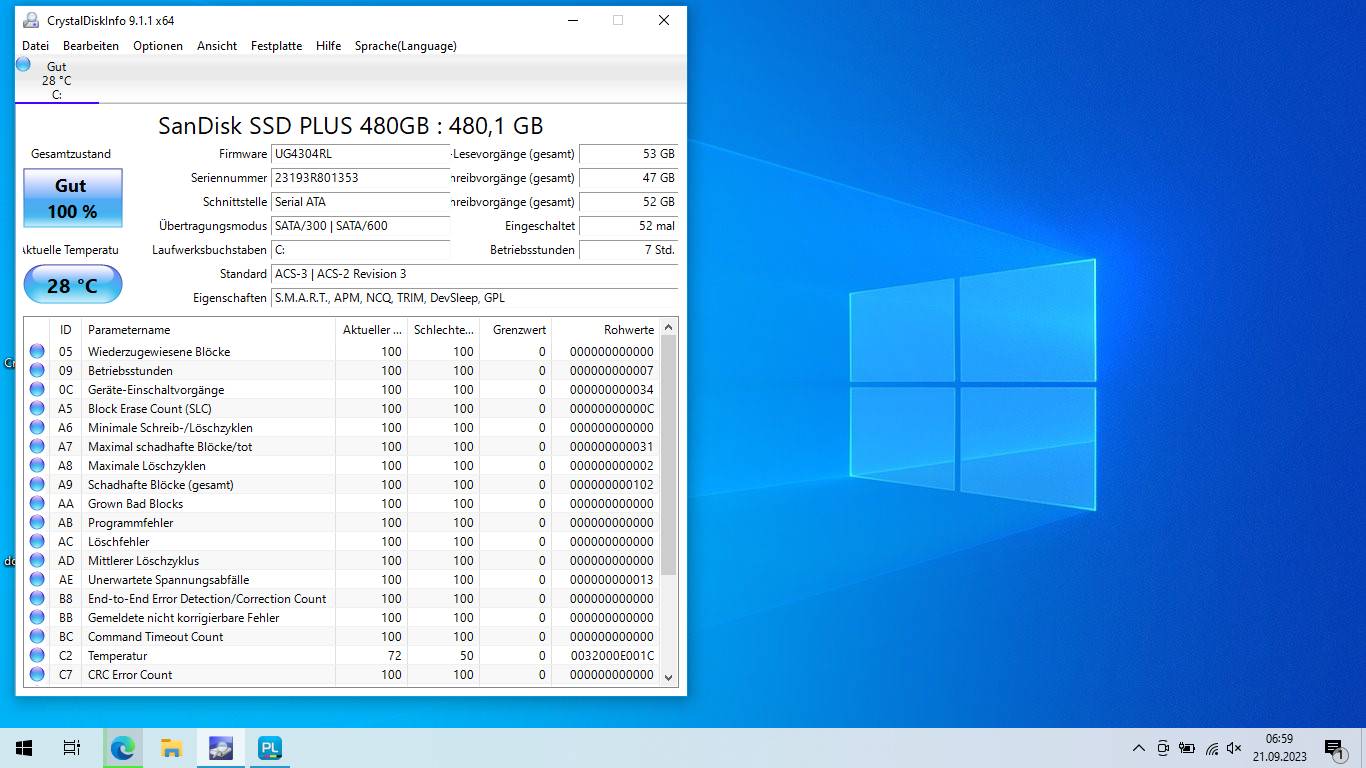This screenshot has height=768, width=1366.
Task: Click status icon for Geräte-Einschaltvorgänge row
Action: pyautogui.click(x=37, y=389)
